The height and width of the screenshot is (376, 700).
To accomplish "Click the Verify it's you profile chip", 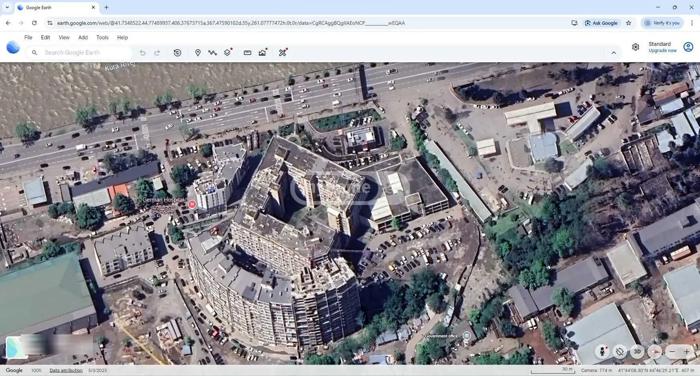I will click(662, 23).
